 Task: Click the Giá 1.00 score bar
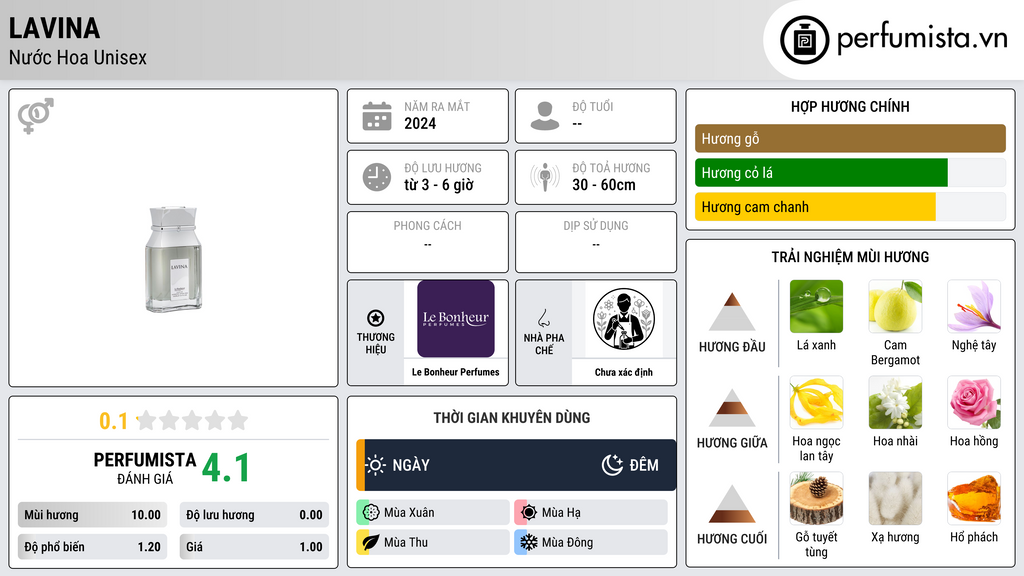point(254,547)
